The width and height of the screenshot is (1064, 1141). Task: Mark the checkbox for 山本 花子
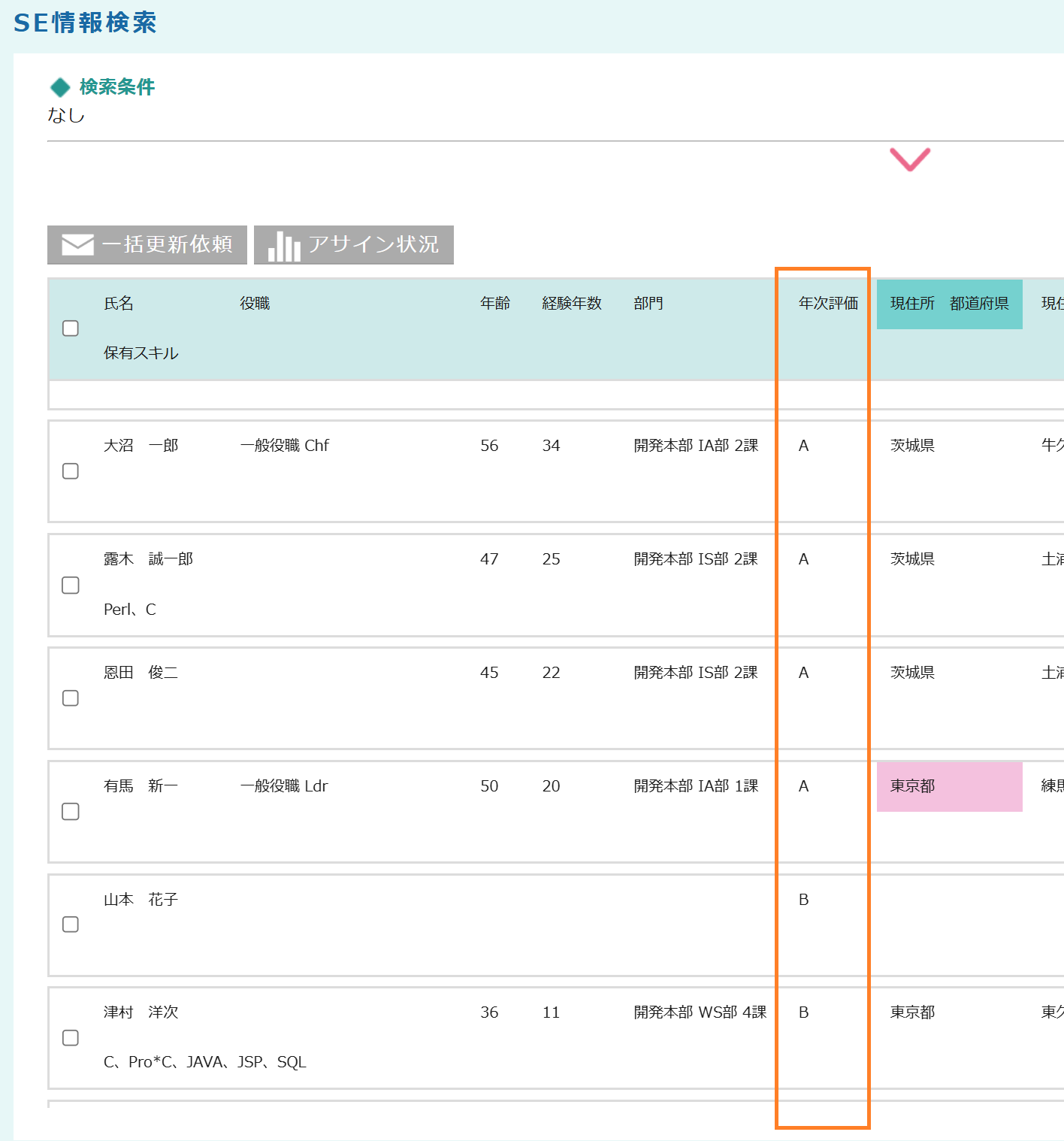[71, 925]
